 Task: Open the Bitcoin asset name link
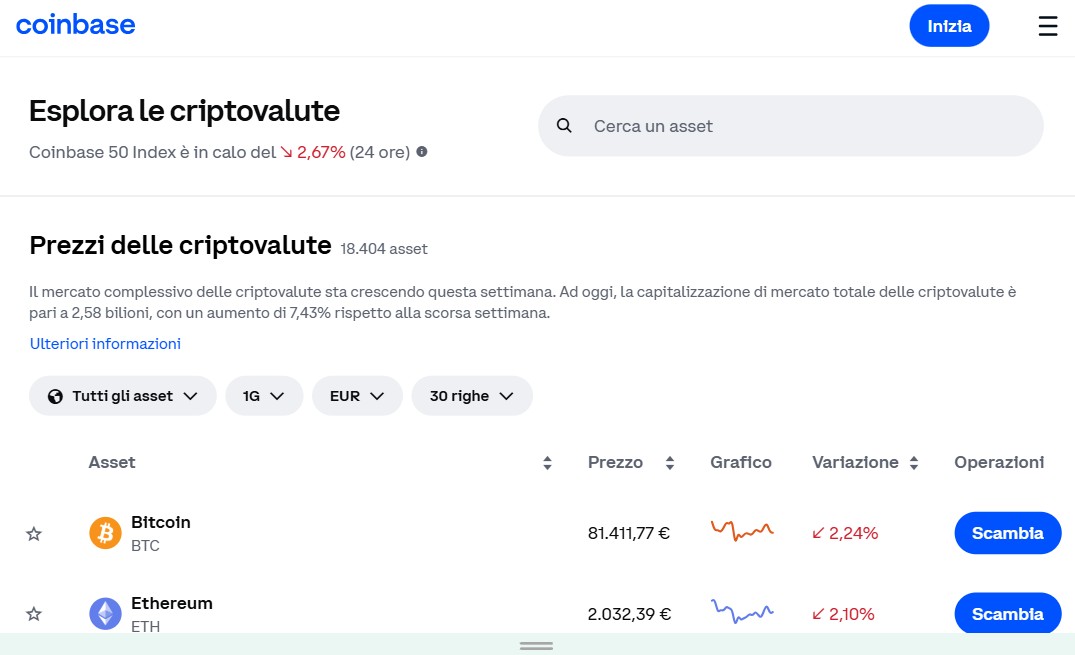coord(160,522)
